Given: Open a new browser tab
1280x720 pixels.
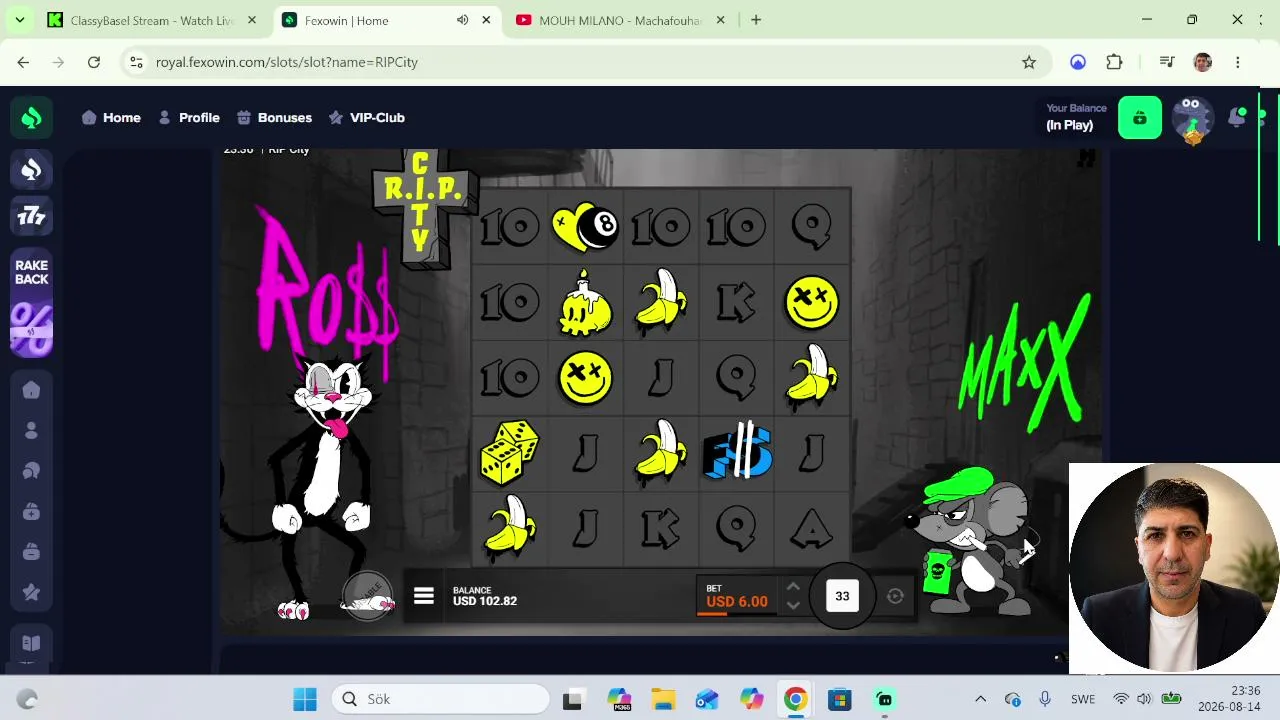Looking at the screenshot, I should point(756,20).
